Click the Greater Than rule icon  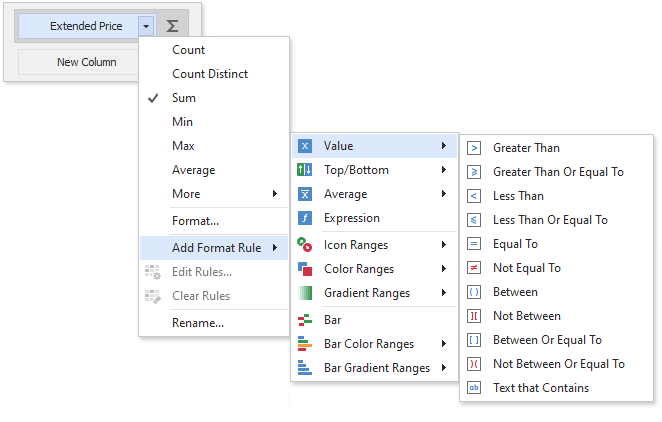pos(474,148)
